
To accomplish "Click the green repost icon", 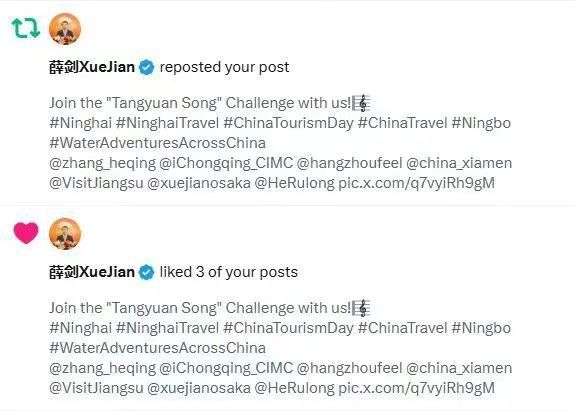I will click(26, 29).
